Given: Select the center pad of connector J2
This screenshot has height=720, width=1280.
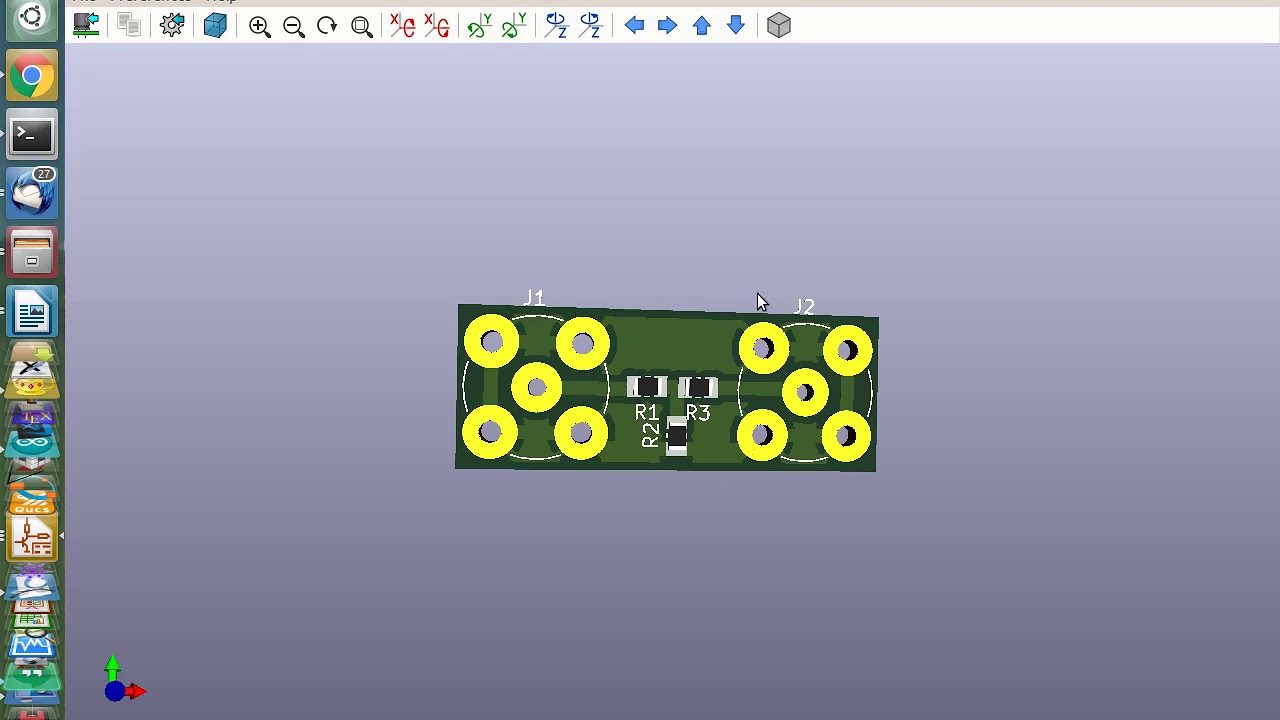Looking at the screenshot, I should pos(806,392).
